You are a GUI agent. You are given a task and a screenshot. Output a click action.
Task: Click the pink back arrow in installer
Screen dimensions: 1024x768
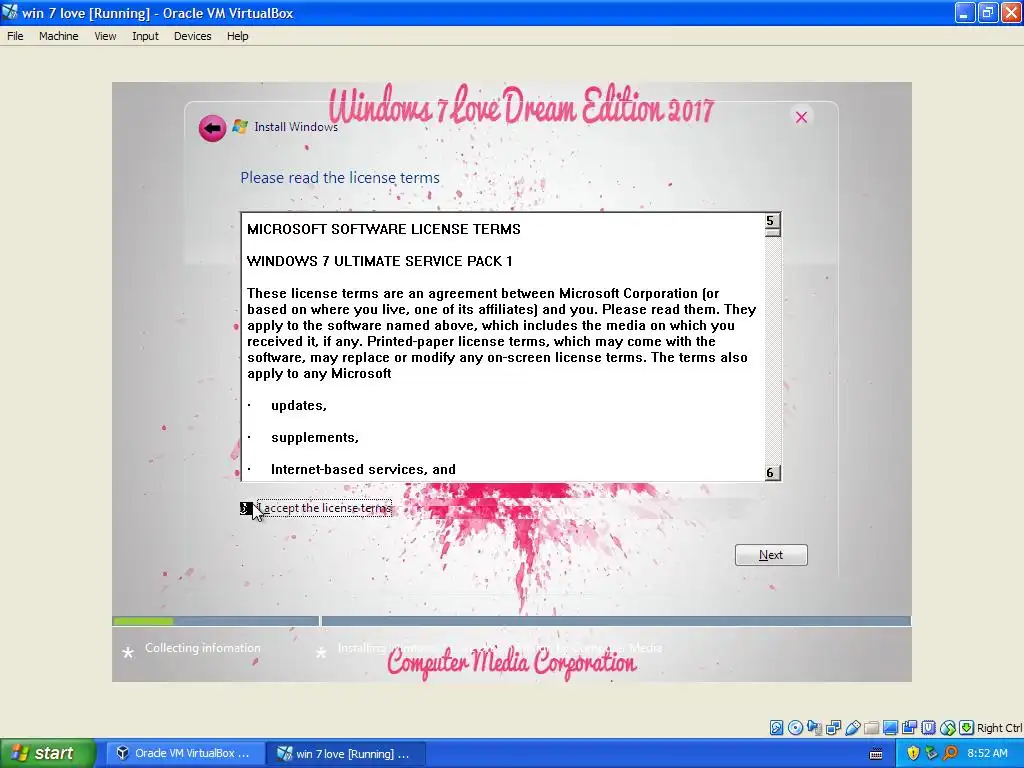point(212,128)
